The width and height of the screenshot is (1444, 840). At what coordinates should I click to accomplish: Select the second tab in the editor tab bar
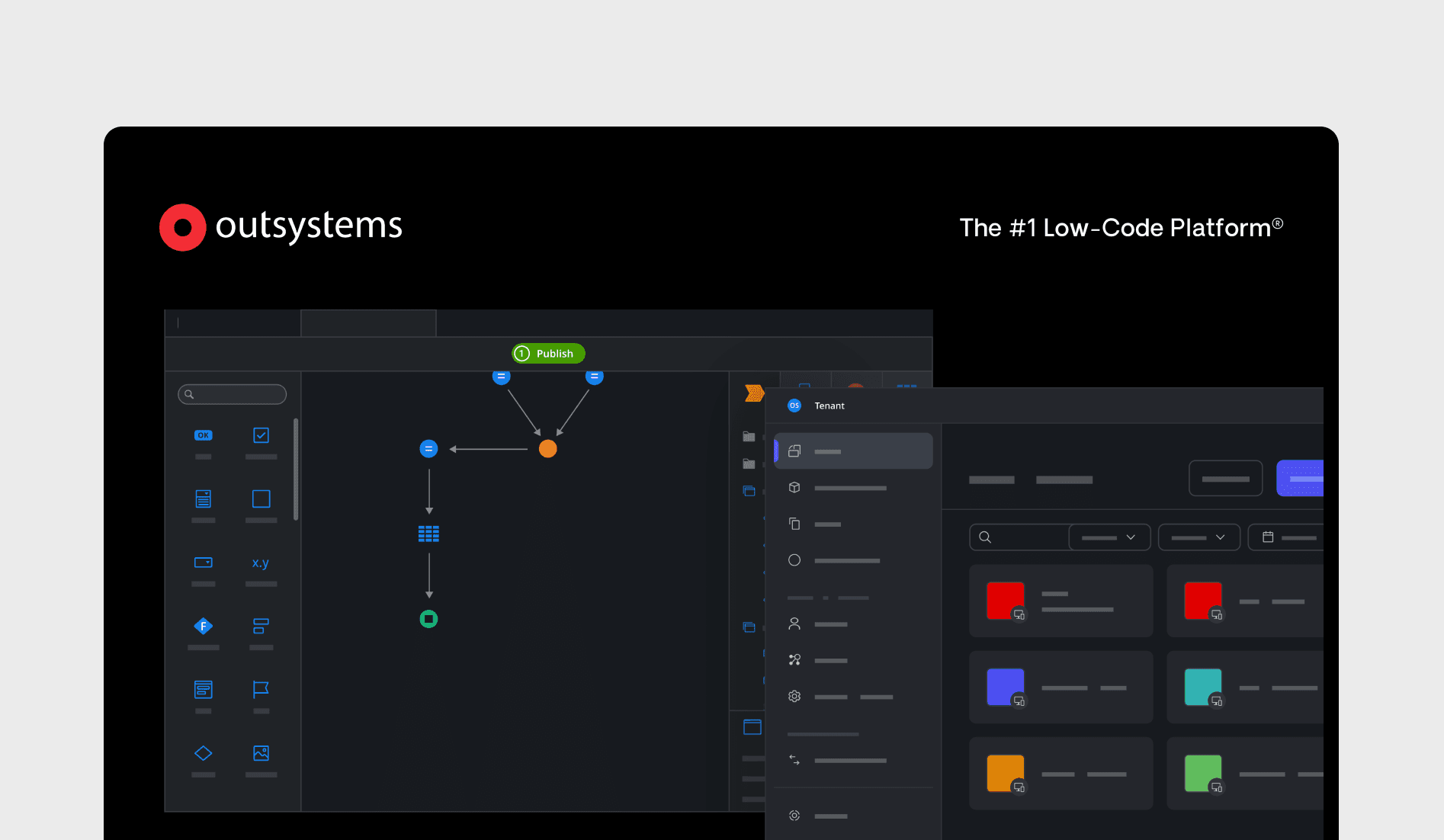(369, 323)
